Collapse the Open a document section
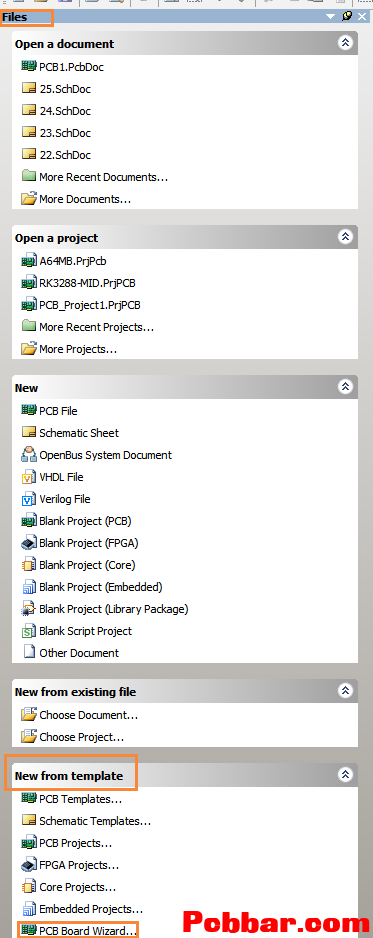The height and width of the screenshot is (938, 373). [346, 42]
